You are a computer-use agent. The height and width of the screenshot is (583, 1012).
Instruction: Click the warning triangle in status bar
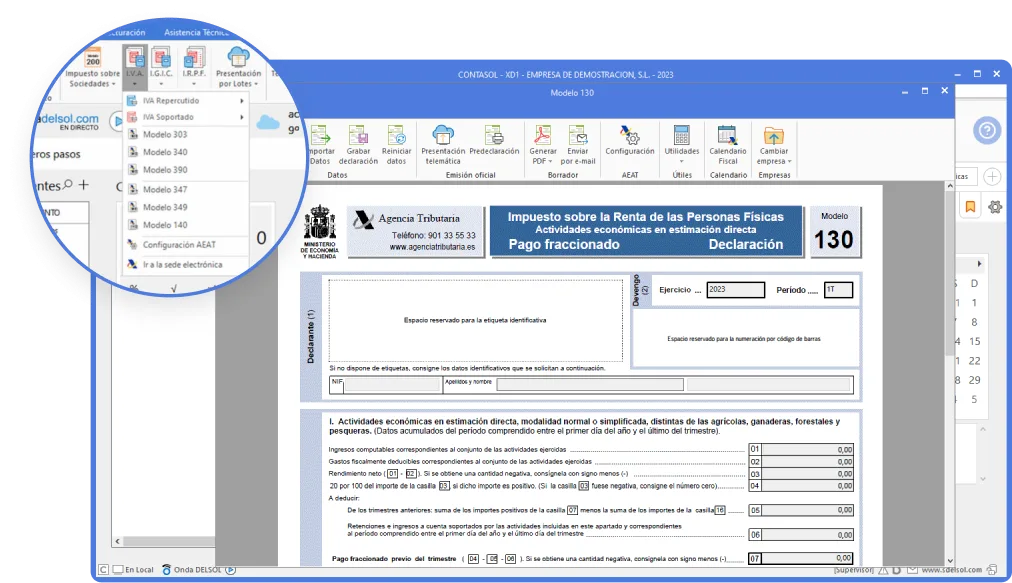pyautogui.click(x=883, y=570)
